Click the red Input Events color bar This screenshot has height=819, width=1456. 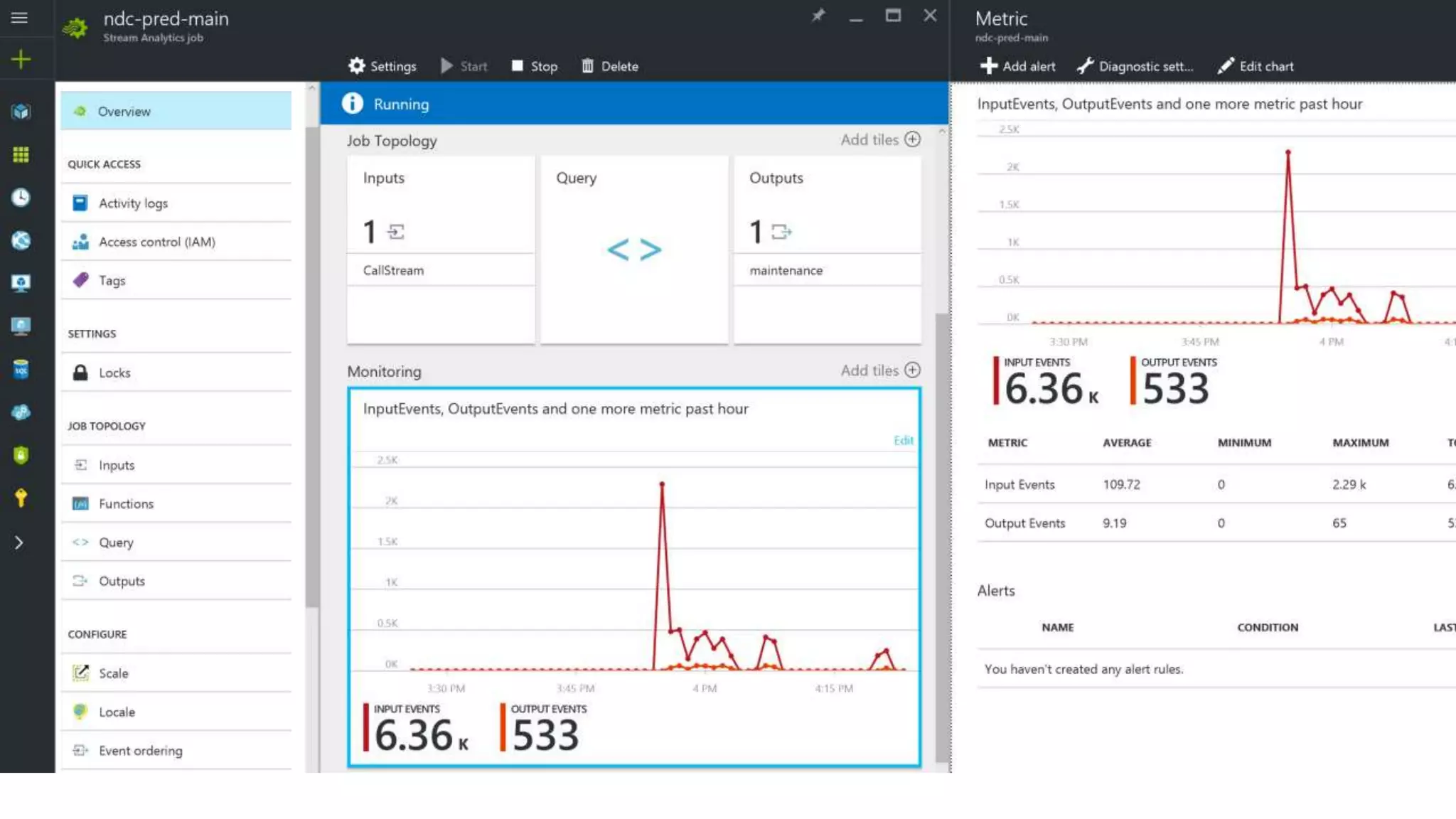365,727
